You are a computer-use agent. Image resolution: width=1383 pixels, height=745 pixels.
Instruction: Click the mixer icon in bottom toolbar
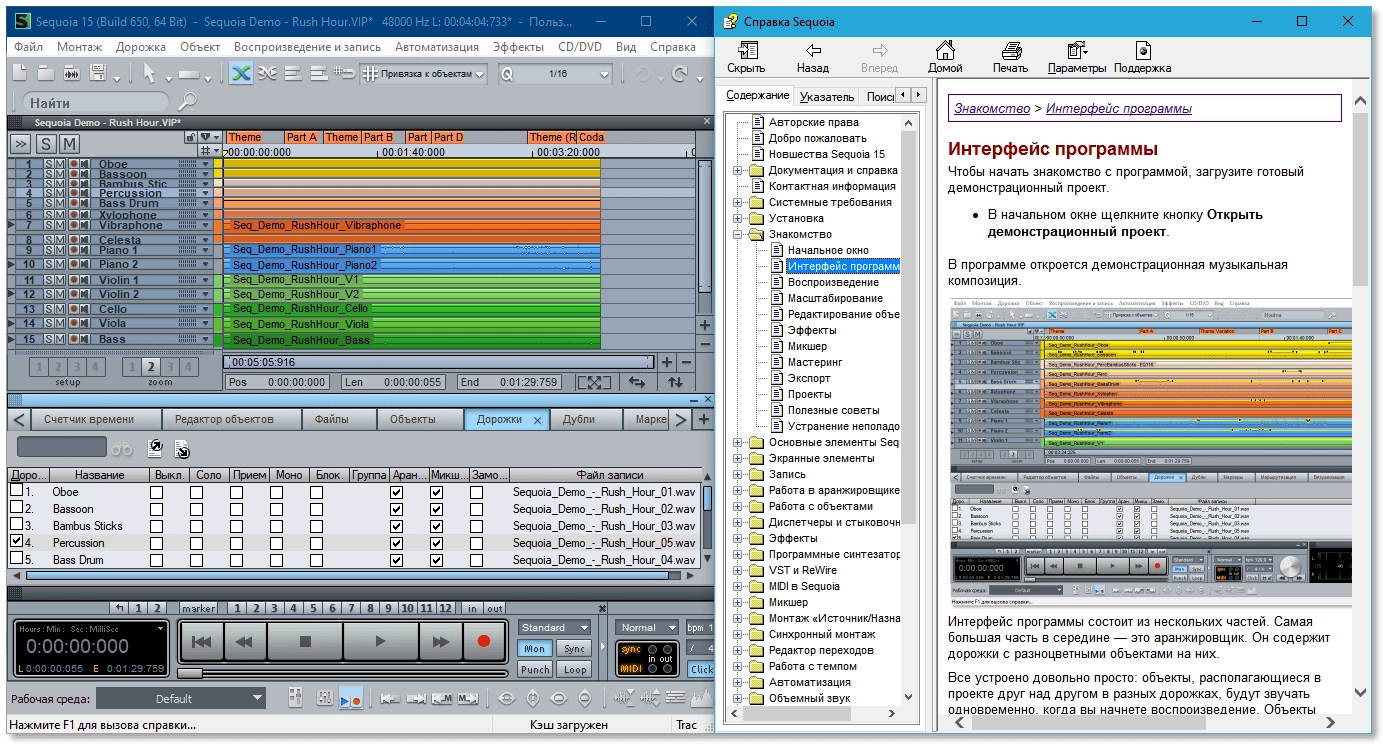[324, 698]
